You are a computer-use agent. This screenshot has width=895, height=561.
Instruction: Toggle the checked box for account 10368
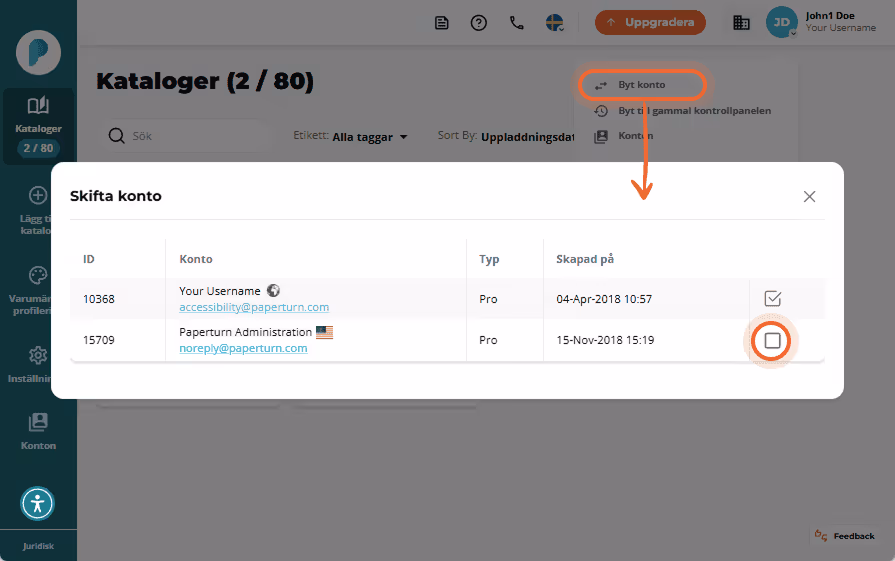pyautogui.click(x=772, y=298)
